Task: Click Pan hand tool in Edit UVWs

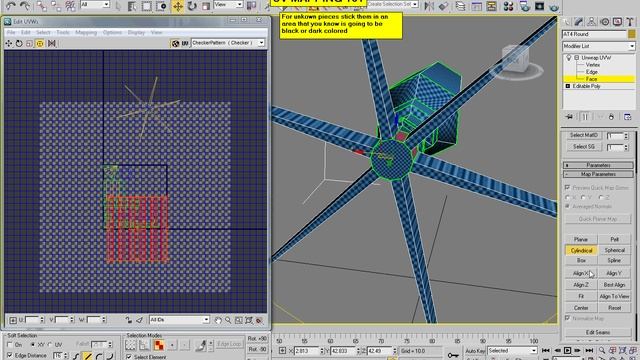Action: [218, 320]
